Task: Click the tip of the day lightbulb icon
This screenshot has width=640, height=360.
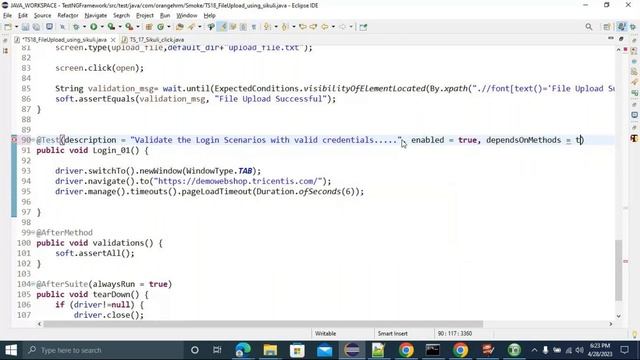Action: [634, 334]
